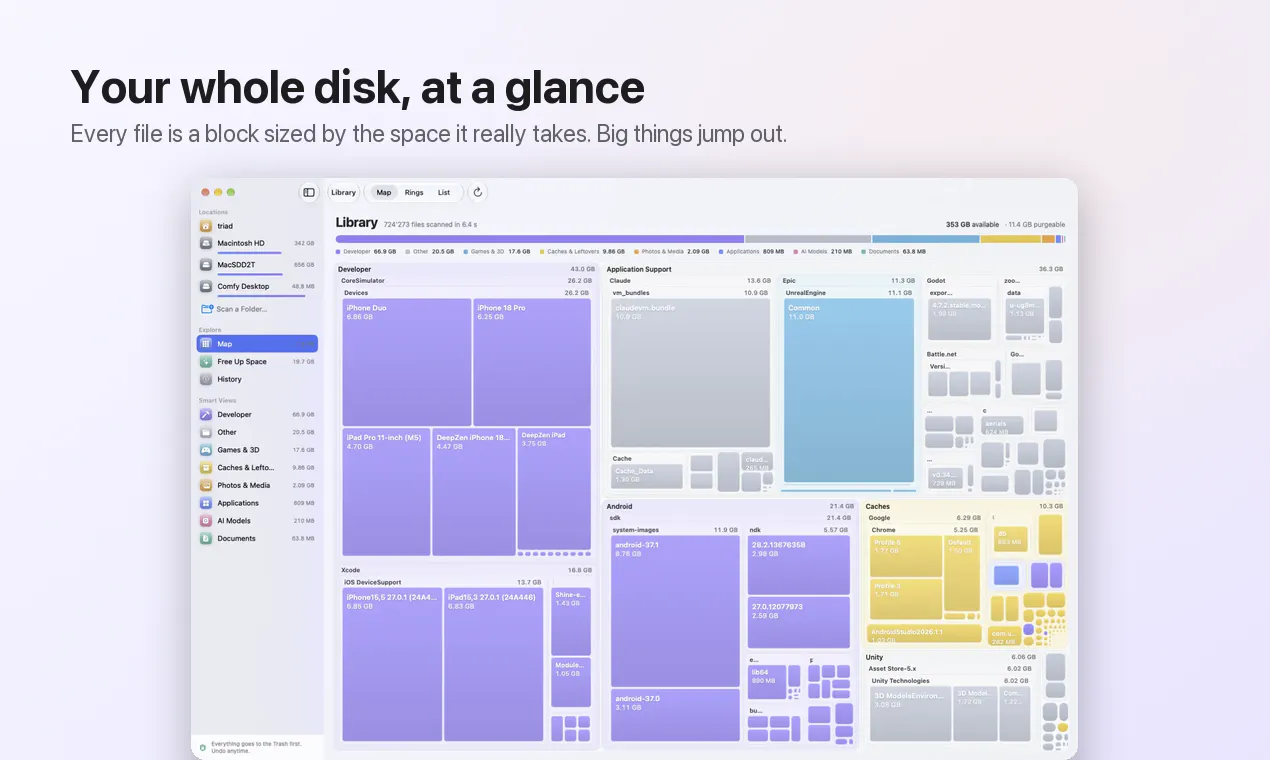Click the Developer hammer icon
This screenshot has height=760, width=1270.
[x=206, y=414]
